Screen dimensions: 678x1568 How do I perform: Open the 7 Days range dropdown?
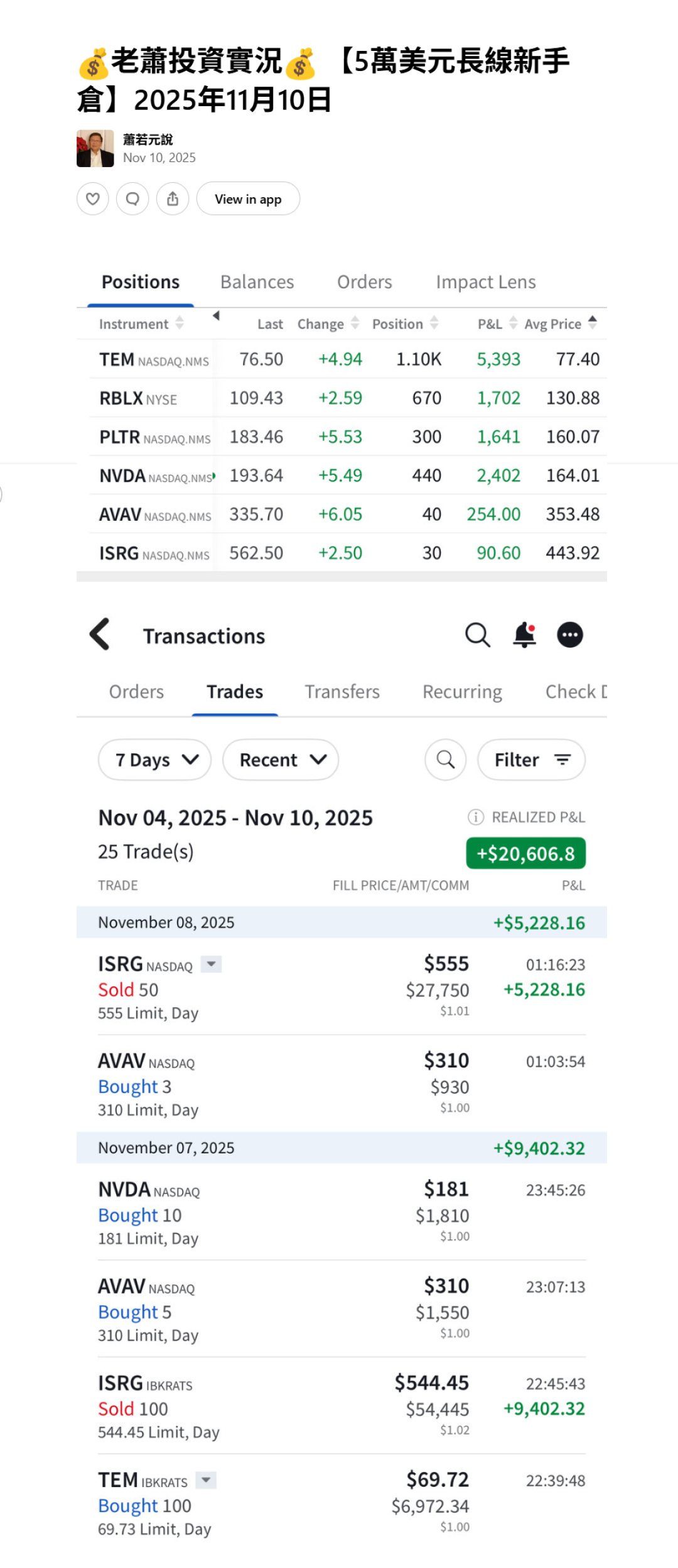click(155, 760)
